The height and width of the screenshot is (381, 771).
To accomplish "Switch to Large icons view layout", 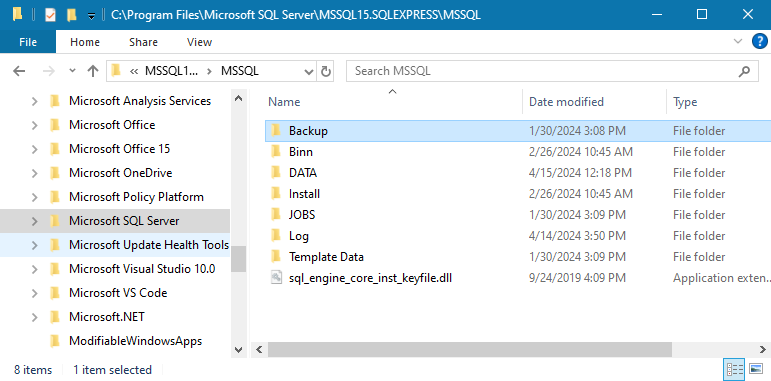I will tap(755, 369).
